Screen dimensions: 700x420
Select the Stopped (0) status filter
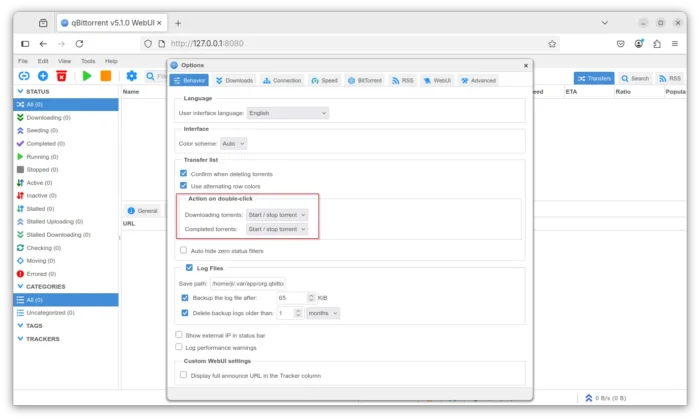click(x=66, y=170)
